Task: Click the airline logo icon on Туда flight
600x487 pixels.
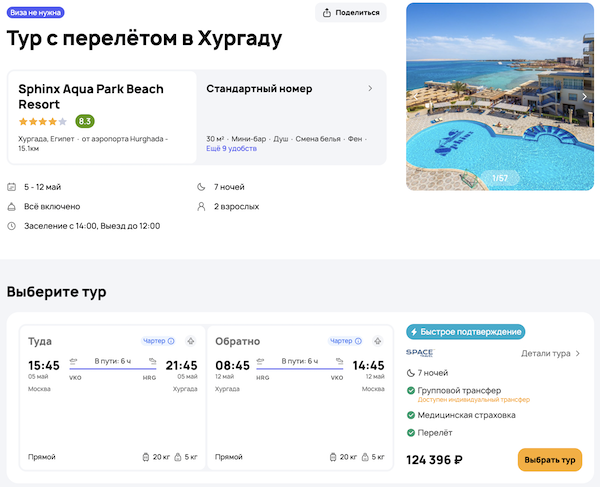Action: pos(190,341)
